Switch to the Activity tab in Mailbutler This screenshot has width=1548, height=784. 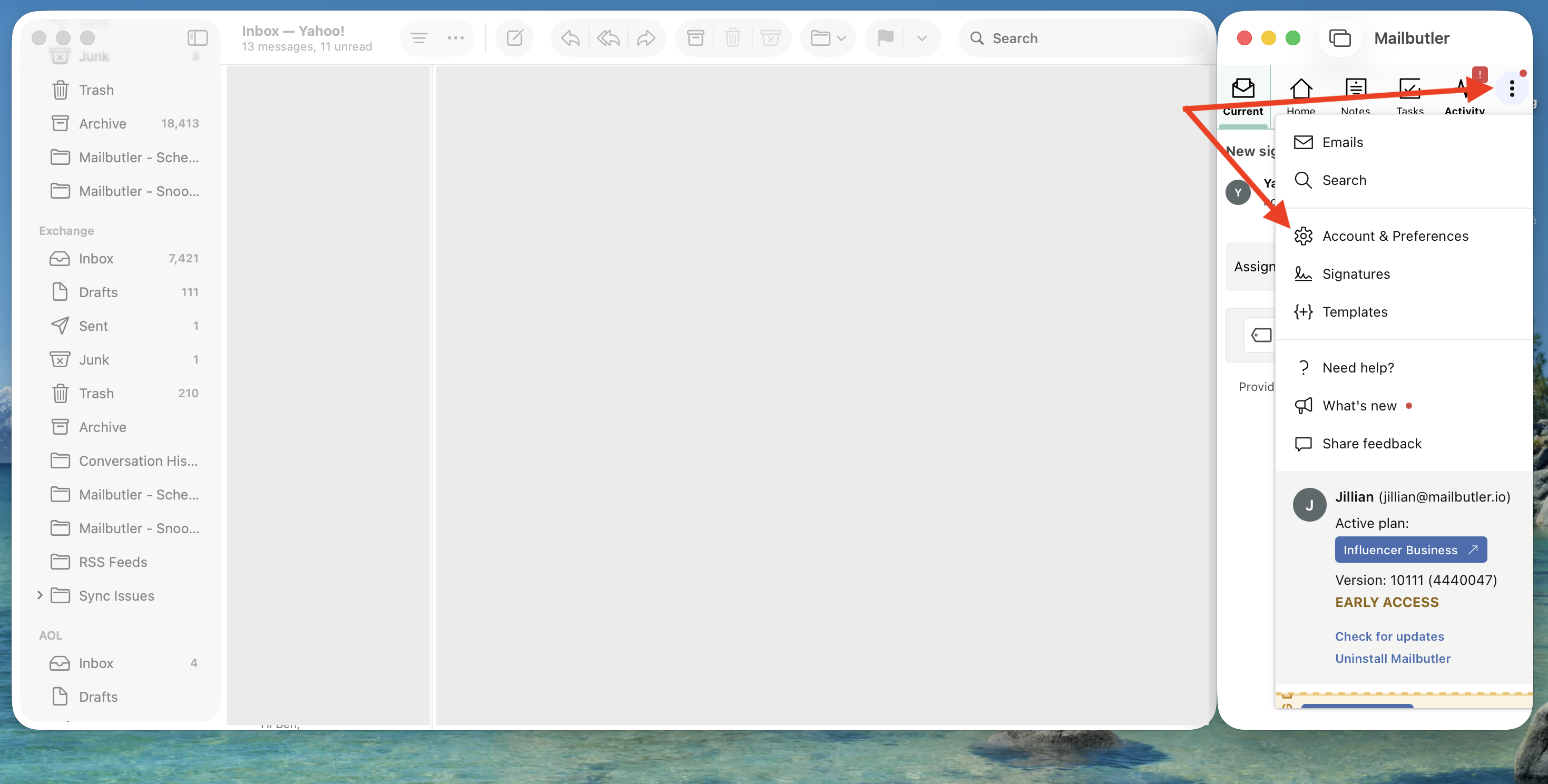coord(1464,97)
